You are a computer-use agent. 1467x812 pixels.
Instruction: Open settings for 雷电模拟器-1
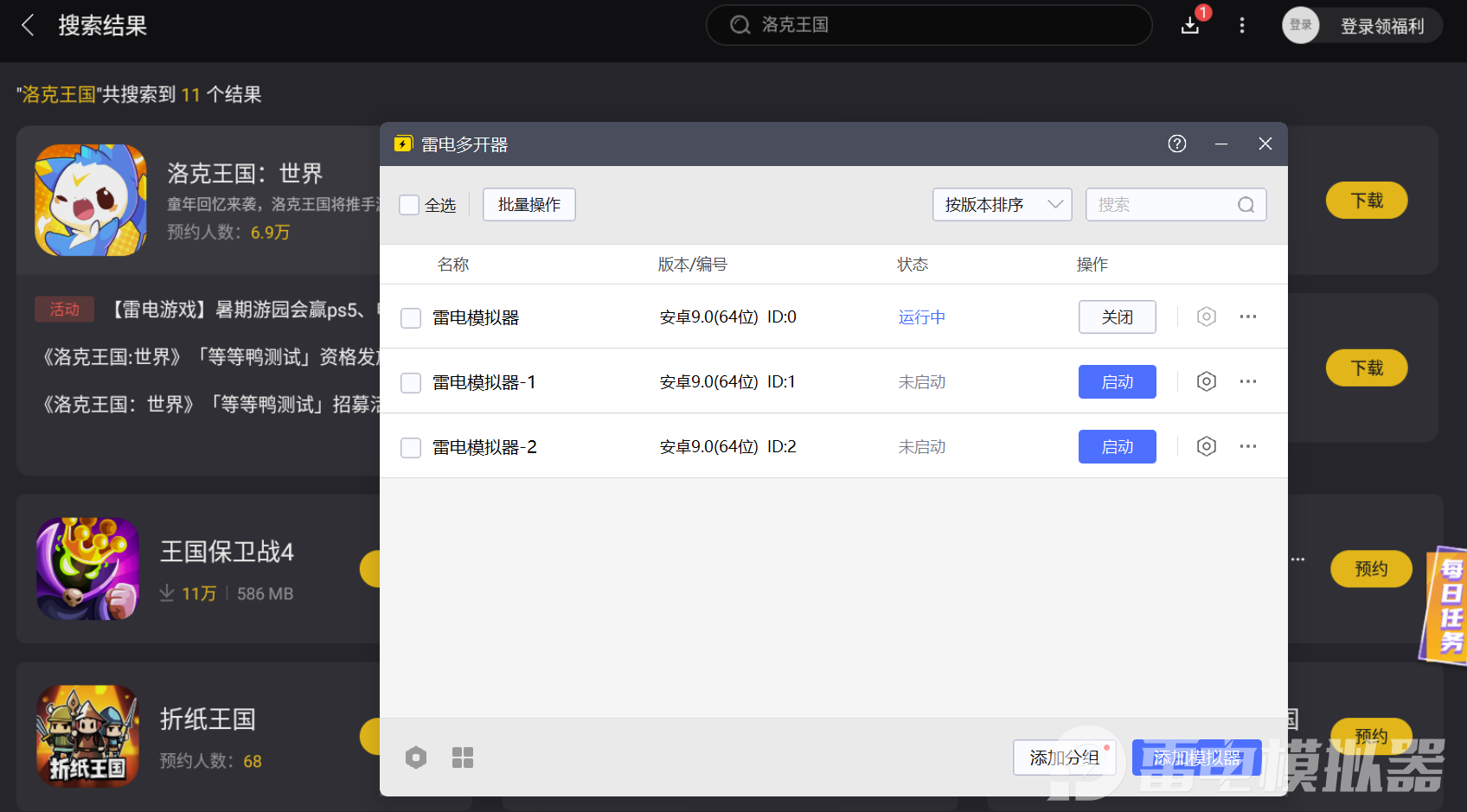click(1206, 381)
